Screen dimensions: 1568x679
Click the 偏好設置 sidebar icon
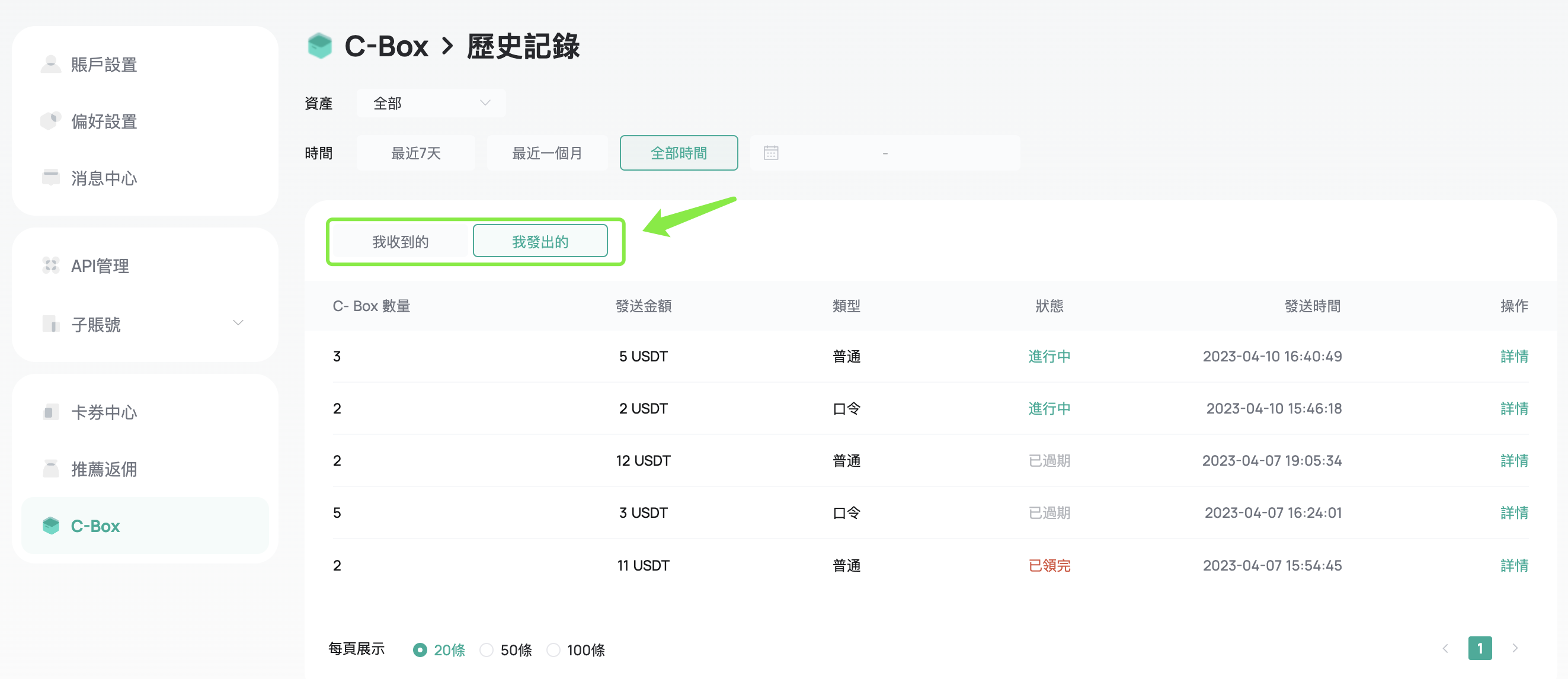pyautogui.click(x=50, y=120)
